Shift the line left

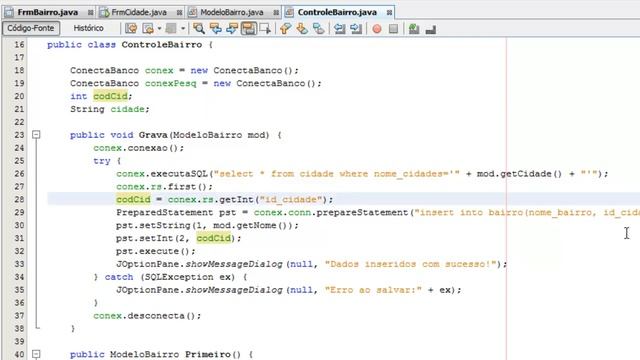coord(339,28)
